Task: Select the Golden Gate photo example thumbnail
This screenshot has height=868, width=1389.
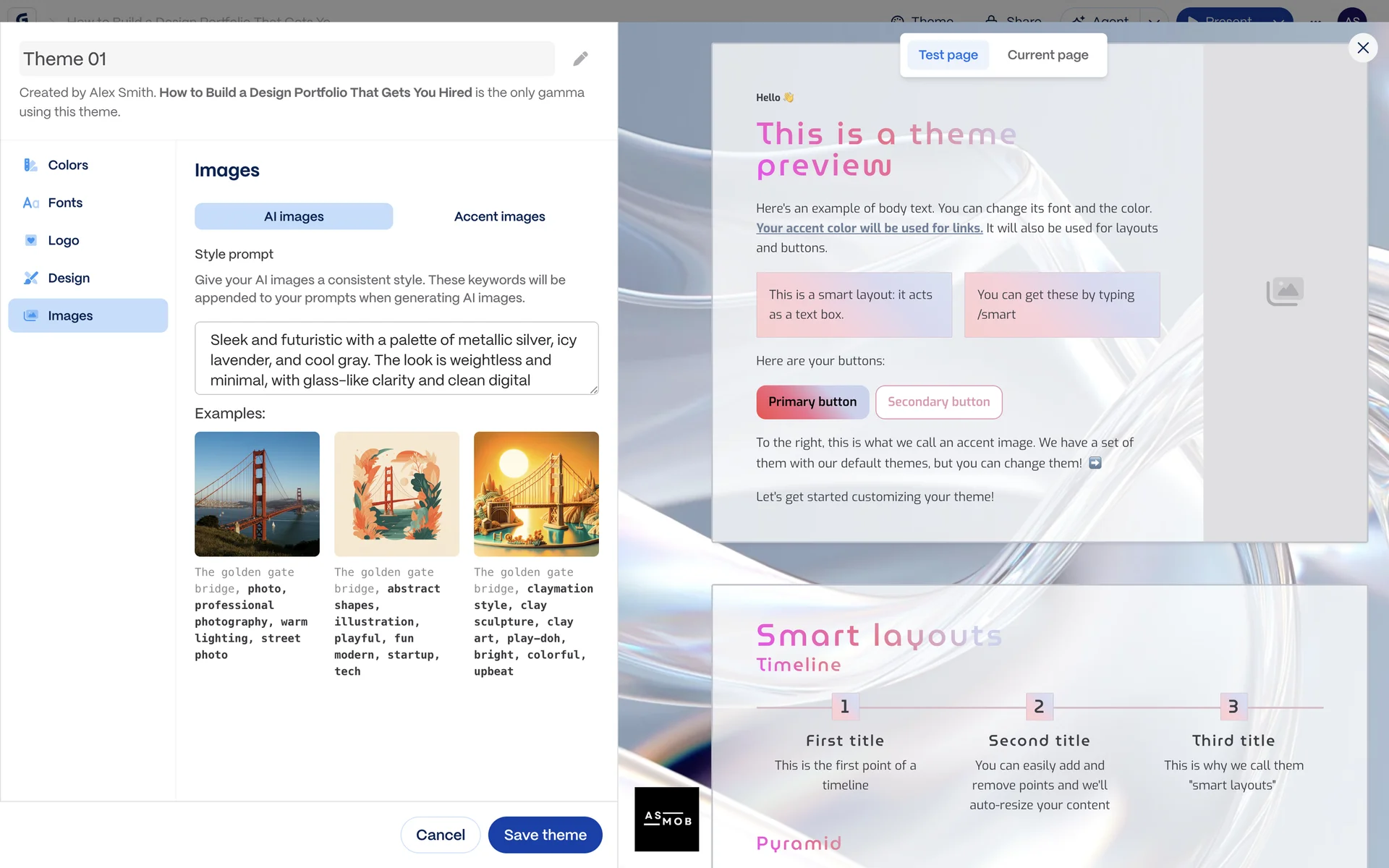Action: coord(257,494)
